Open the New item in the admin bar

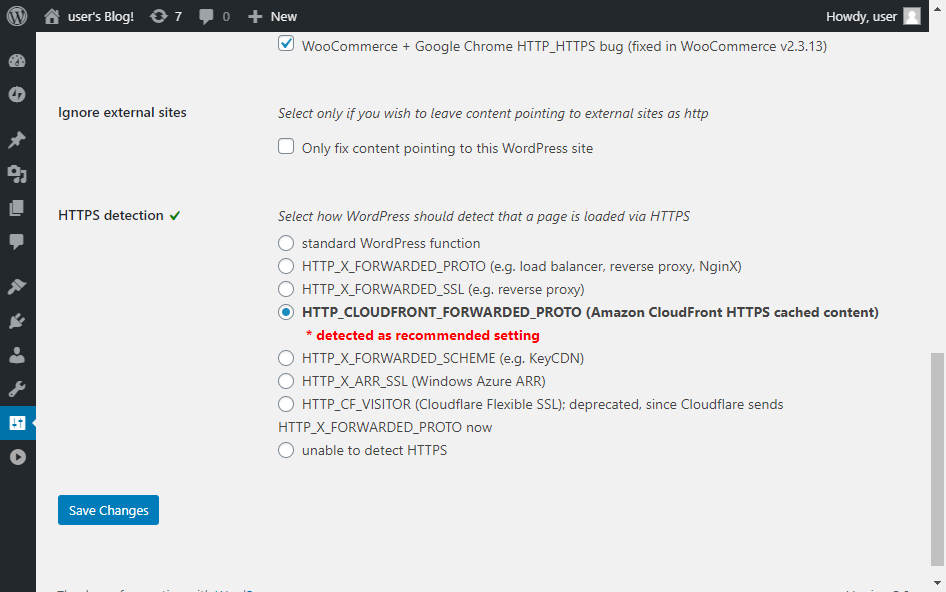(x=271, y=15)
